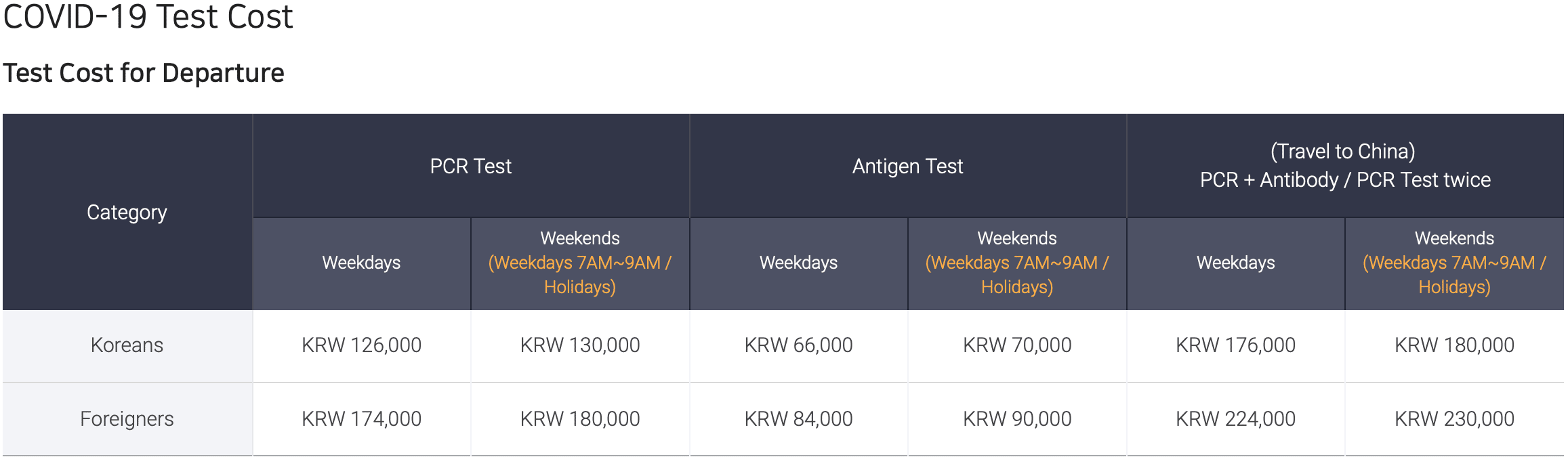Screen dimensions: 1568x459
Task: Click the KRW 224,000 price cell
Action: click(1235, 419)
